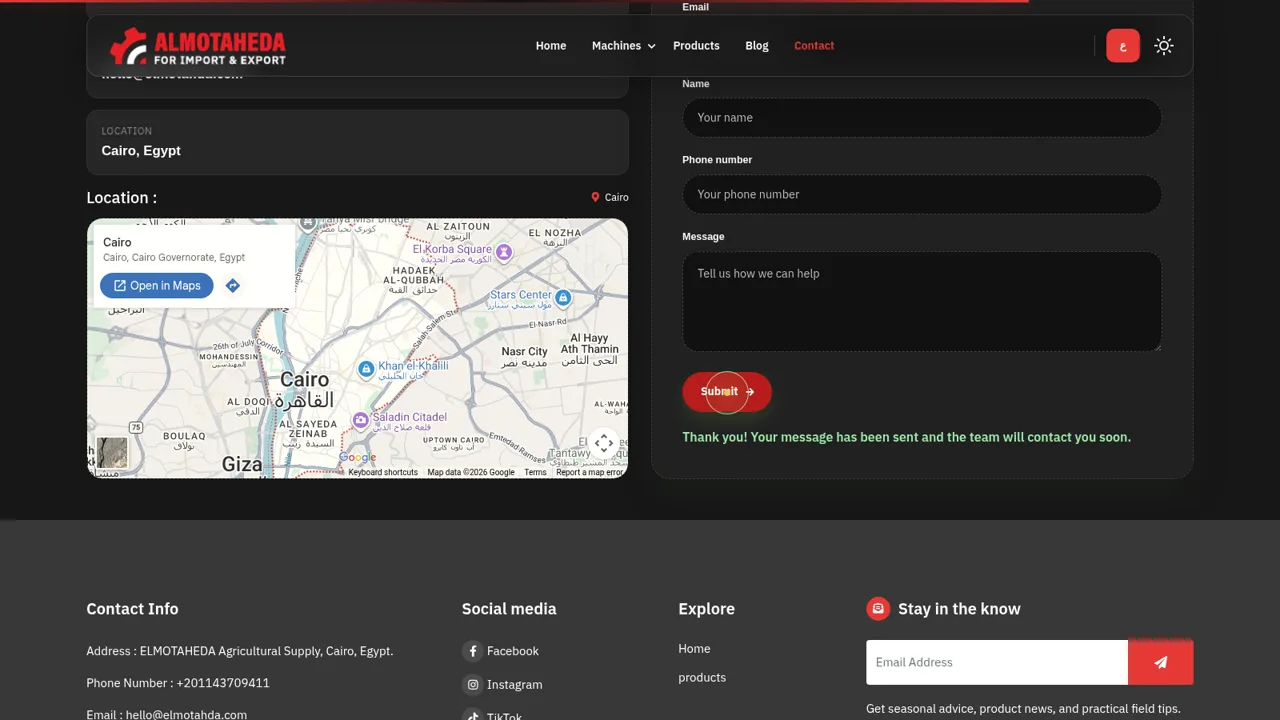Focus the Your phone number field
This screenshot has width=1280, height=720.
(x=922, y=194)
